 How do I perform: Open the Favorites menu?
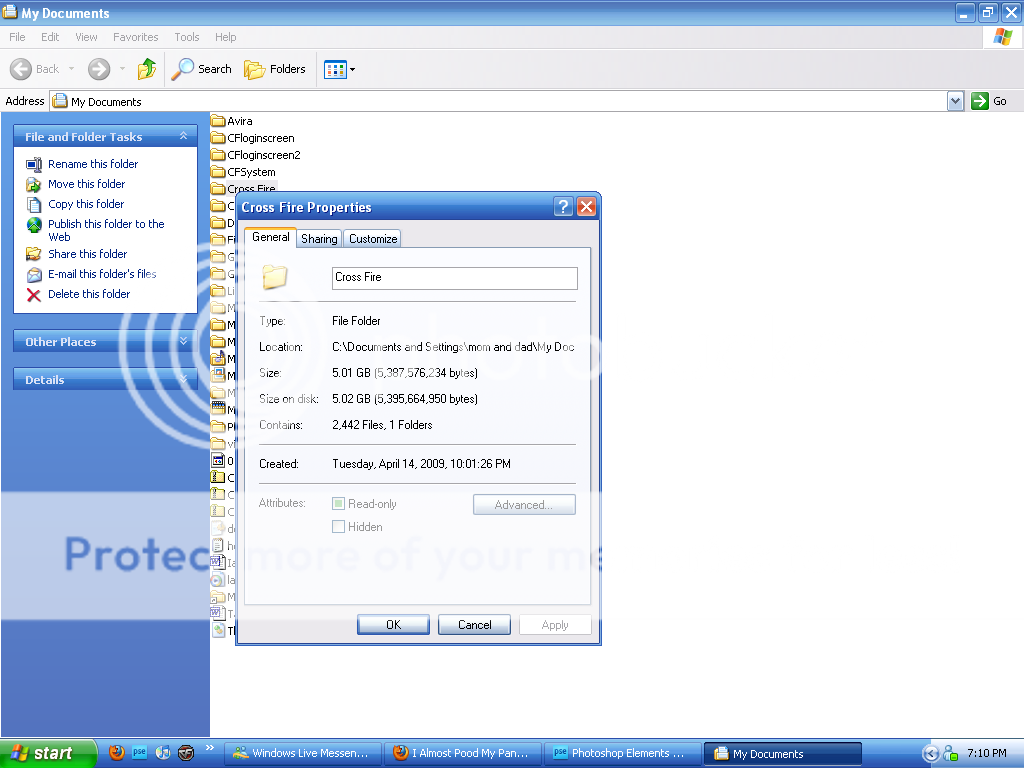pyautogui.click(x=135, y=37)
